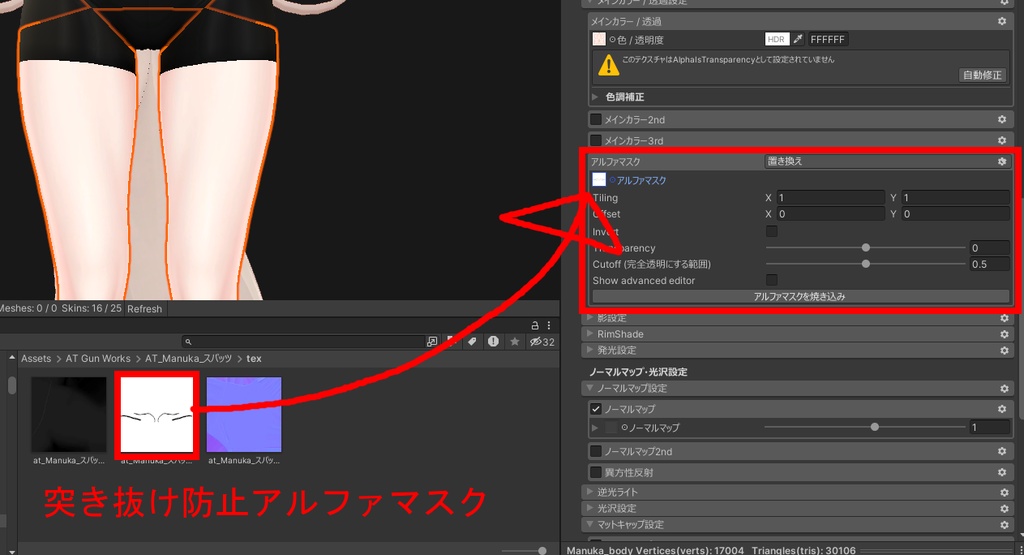This screenshot has width=1024, height=555.
Task: Open gear menu for マットキャップ設定 section
Action: pyautogui.click(x=1004, y=525)
